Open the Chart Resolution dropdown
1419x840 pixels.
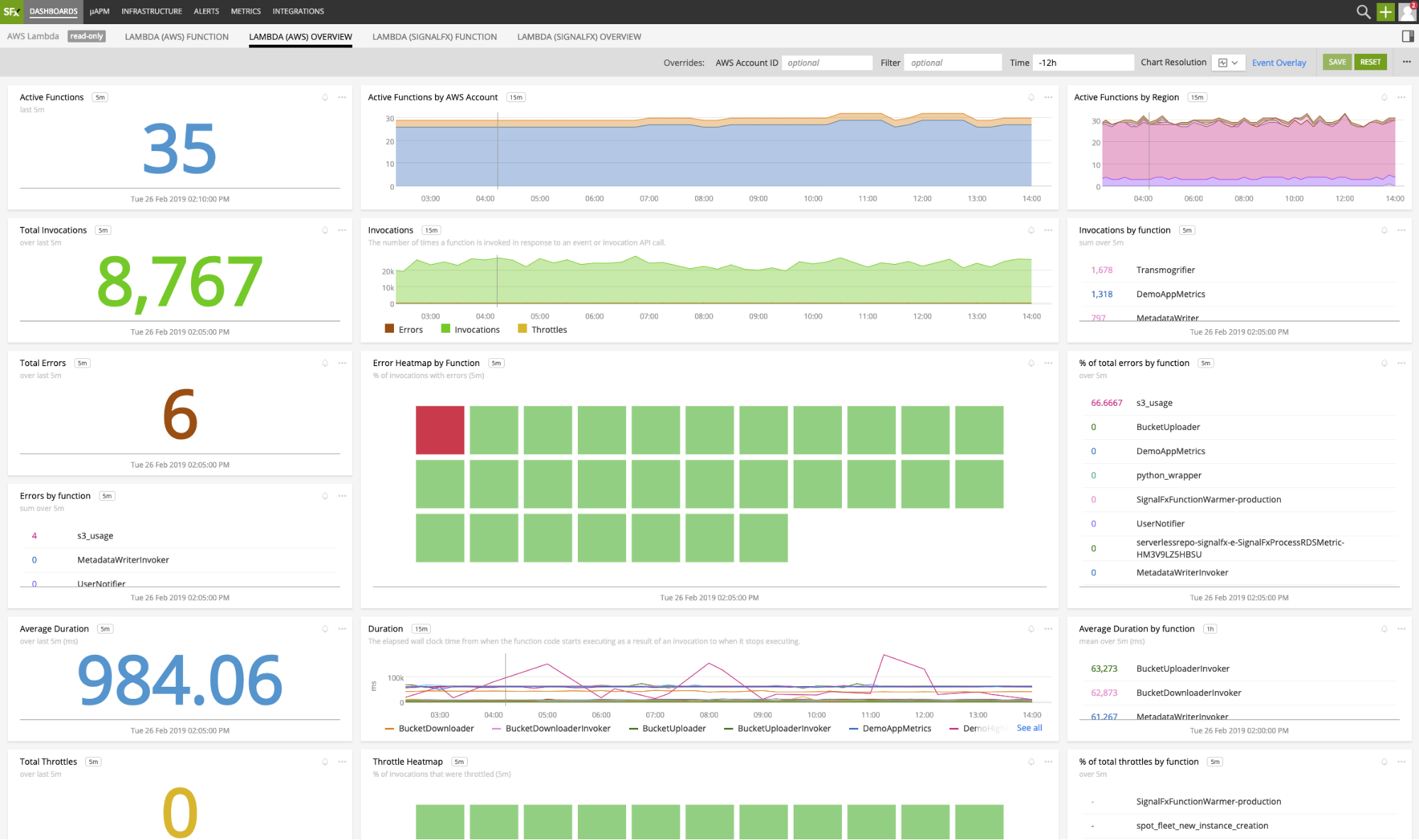[x=1228, y=62]
